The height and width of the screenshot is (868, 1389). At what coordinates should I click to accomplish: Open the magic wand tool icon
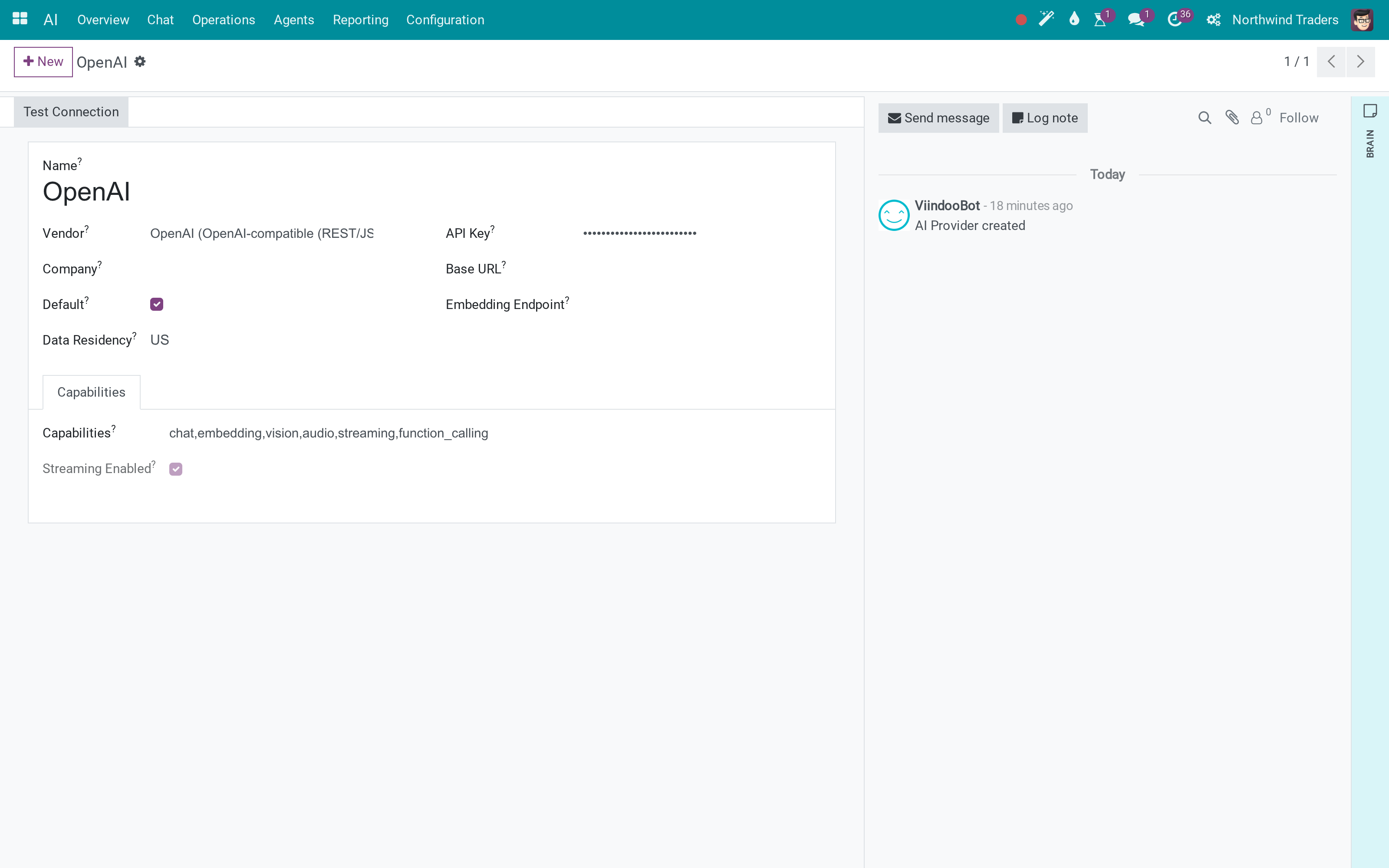click(1047, 20)
